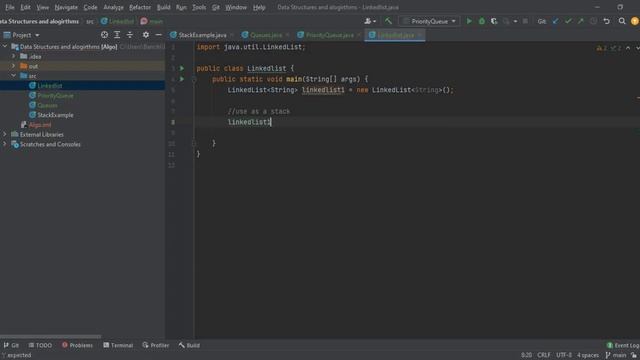Click Project panel horizontal scrollbar
The height and width of the screenshot is (360, 640).
coord(51,337)
